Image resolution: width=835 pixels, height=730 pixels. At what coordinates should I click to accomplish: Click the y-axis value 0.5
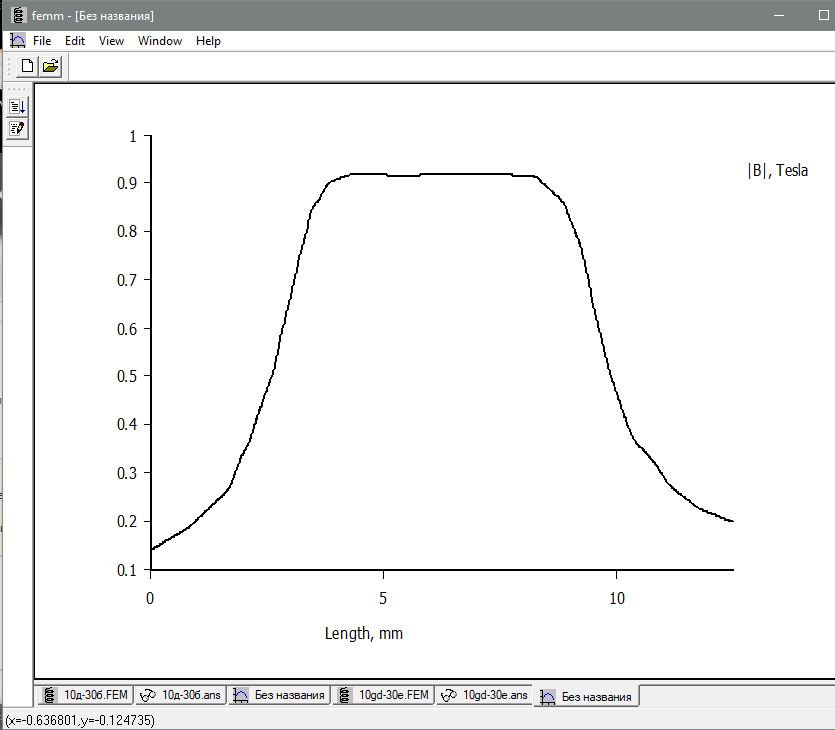coord(127,376)
